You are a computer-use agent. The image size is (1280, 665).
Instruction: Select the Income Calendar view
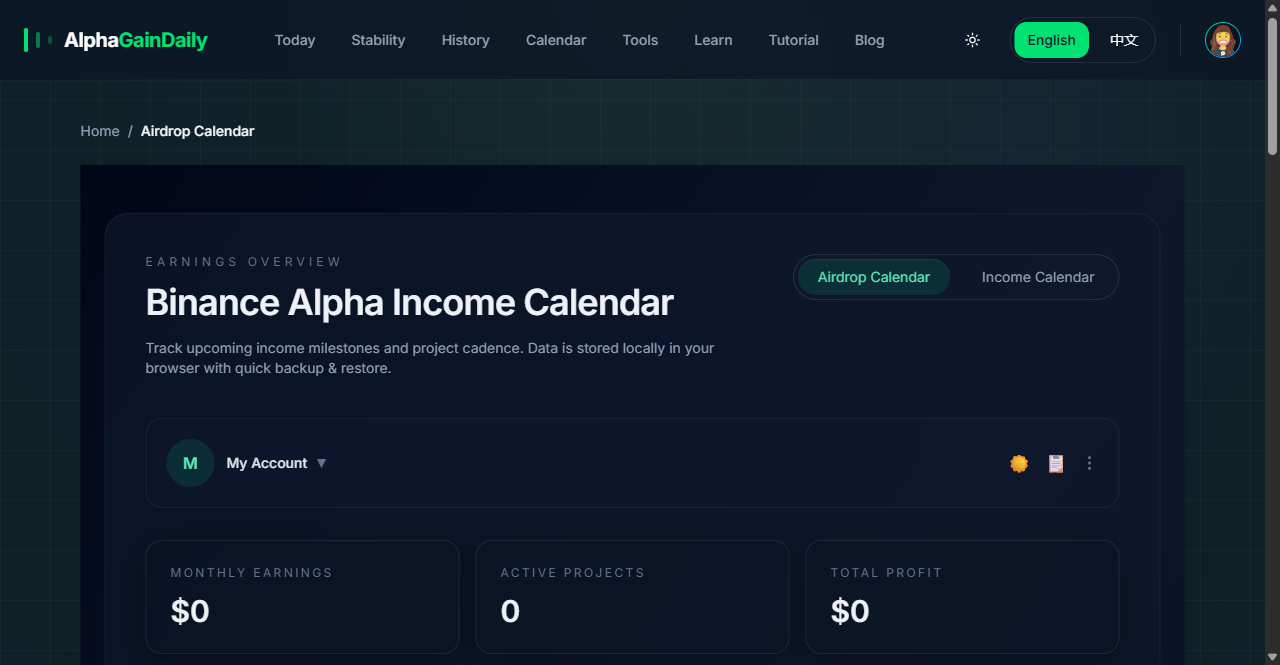pos(1037,277)
